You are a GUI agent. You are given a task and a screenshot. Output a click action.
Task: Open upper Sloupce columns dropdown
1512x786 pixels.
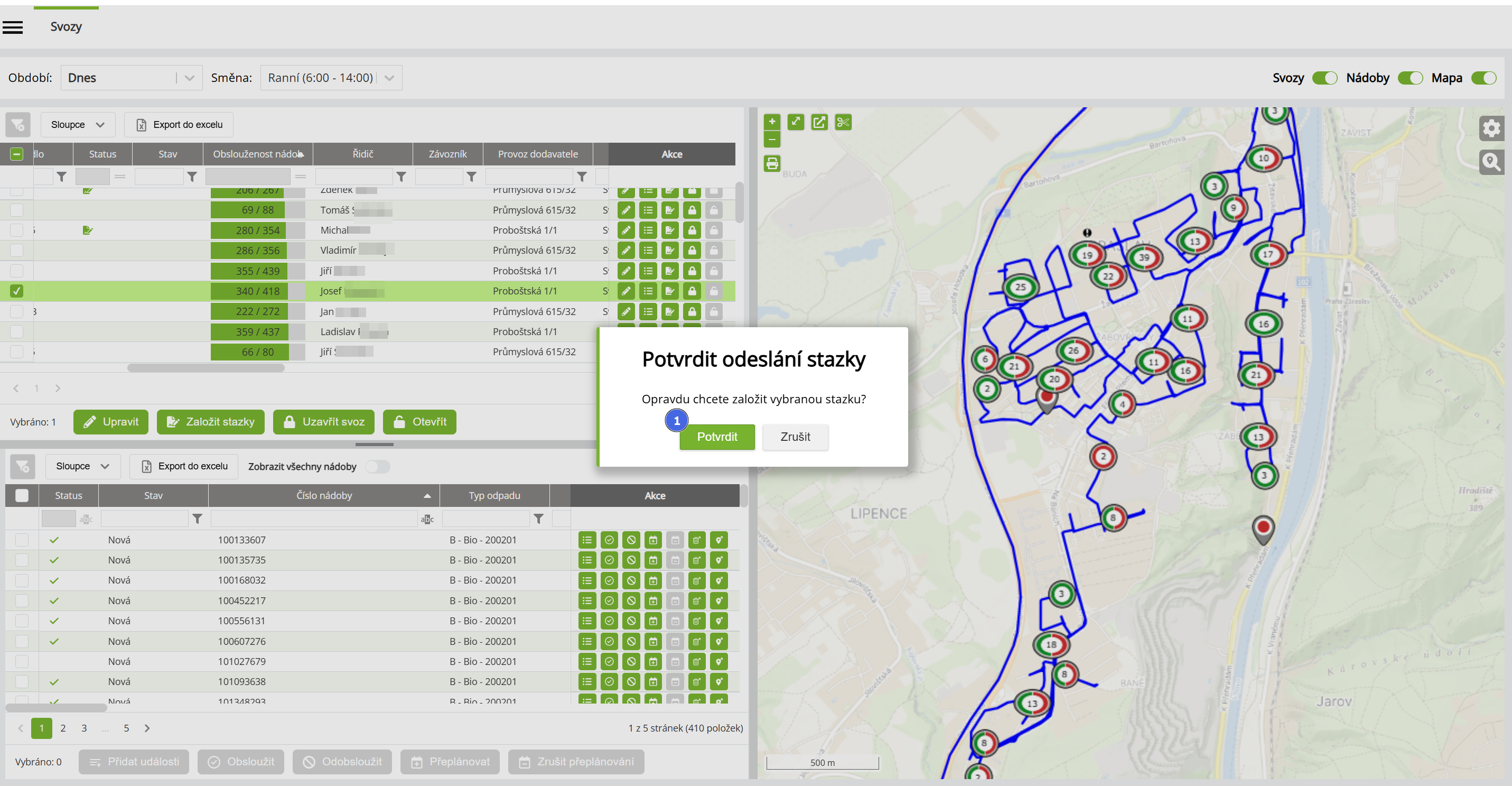tap(78, 125)
